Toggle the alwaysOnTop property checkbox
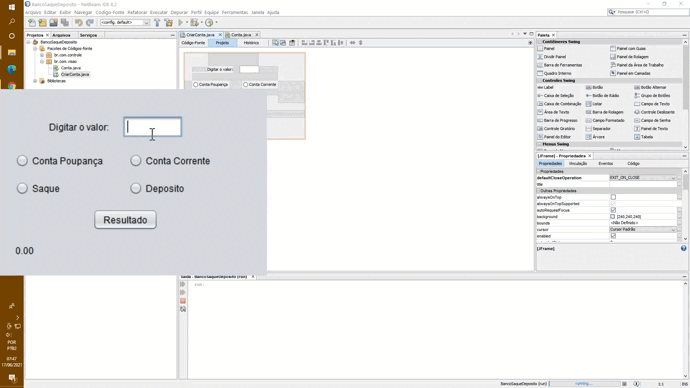The height and width of the screenshot is (388, 690). pos(613,197)
